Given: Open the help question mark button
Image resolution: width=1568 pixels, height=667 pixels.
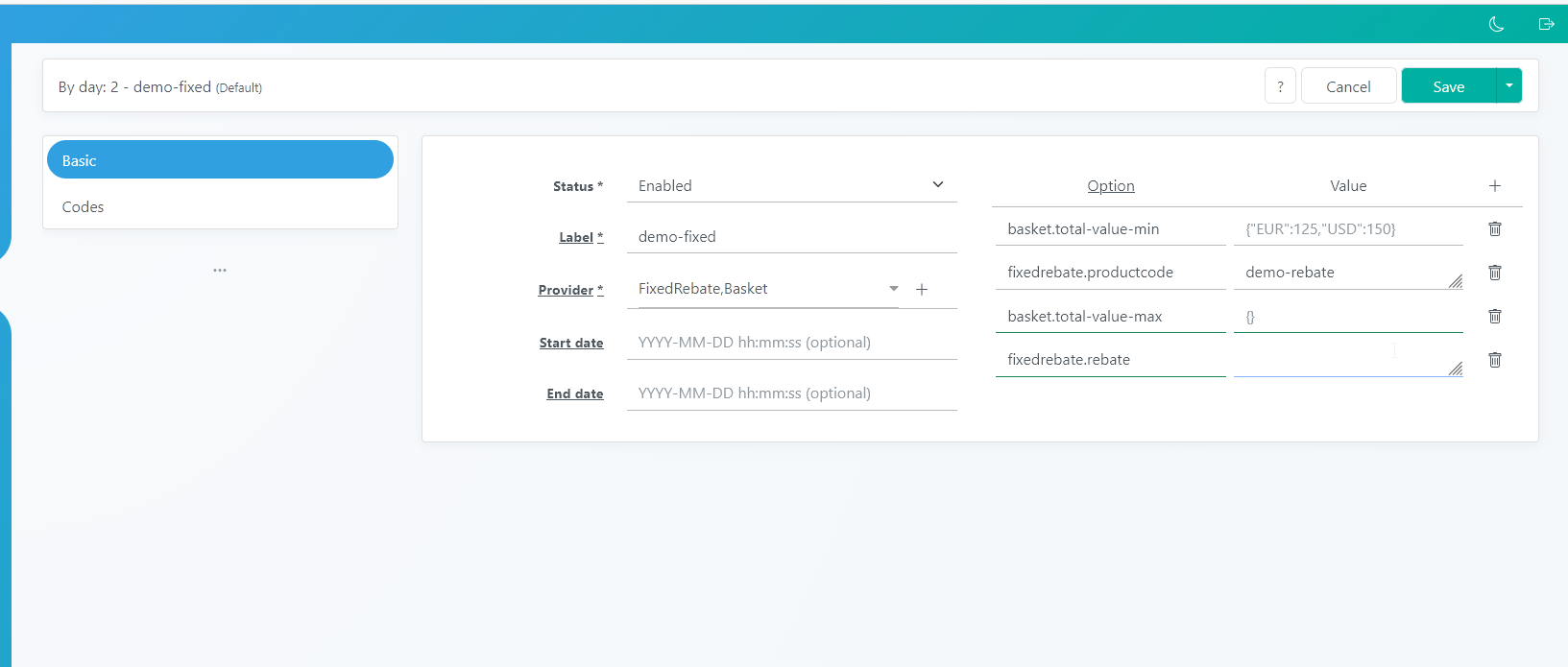Looking at the screenshot, I should tap(1280, 86).
